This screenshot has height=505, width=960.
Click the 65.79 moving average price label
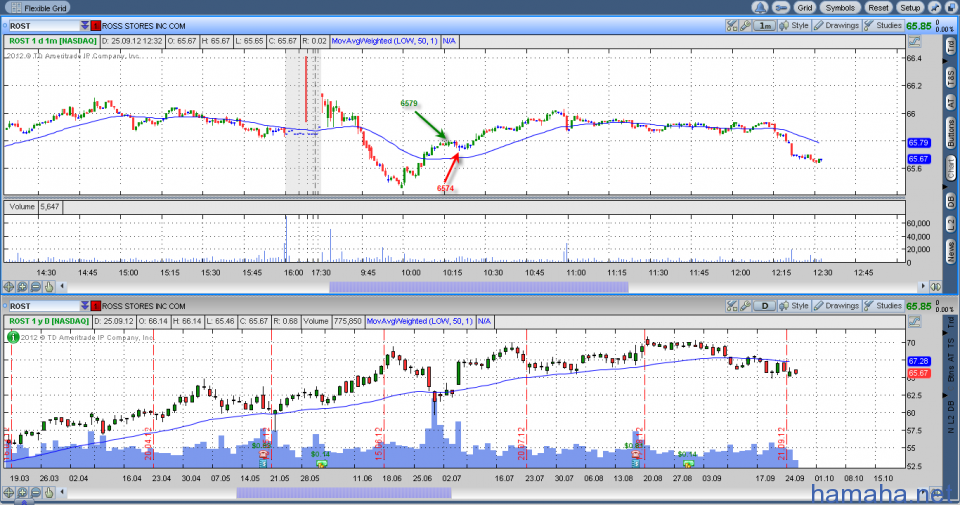point(918,143)
